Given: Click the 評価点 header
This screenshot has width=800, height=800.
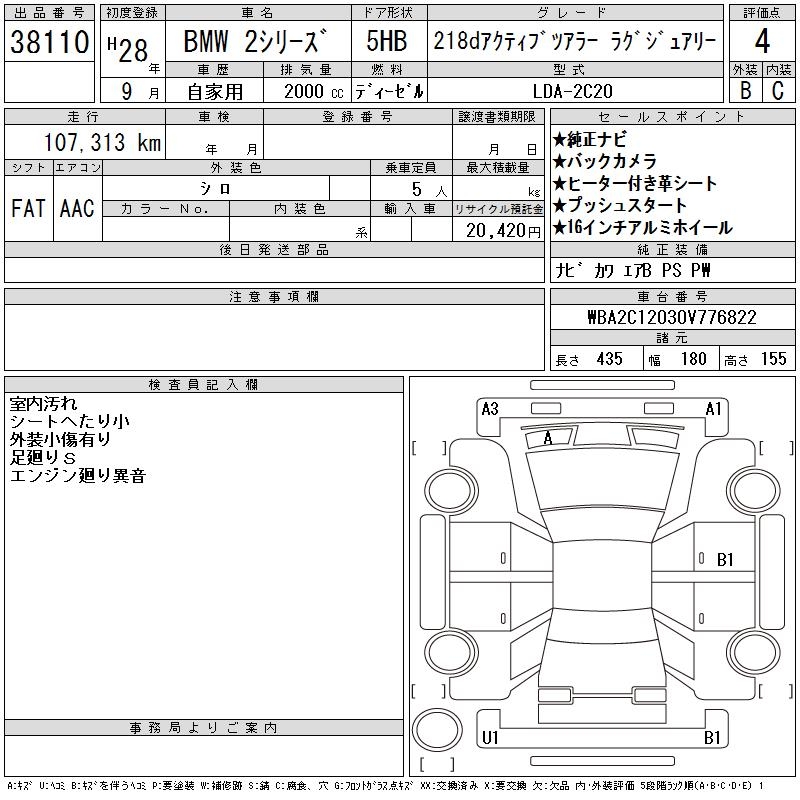Looking at the screenshot, I should [x=762, y=13].
